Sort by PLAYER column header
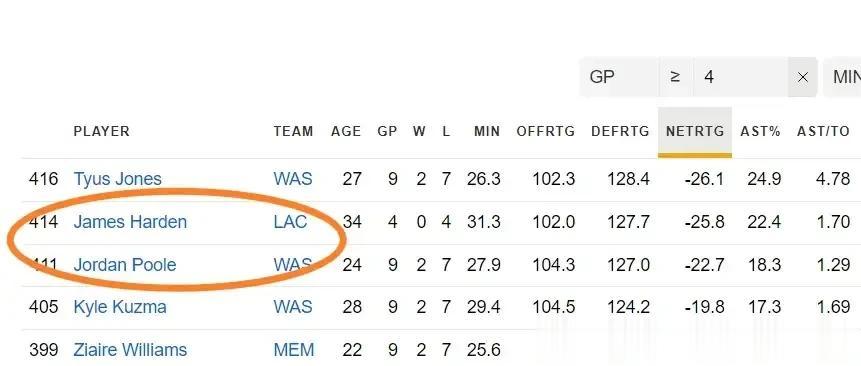Viewport: 861px width, 366px height. point(102,132)
